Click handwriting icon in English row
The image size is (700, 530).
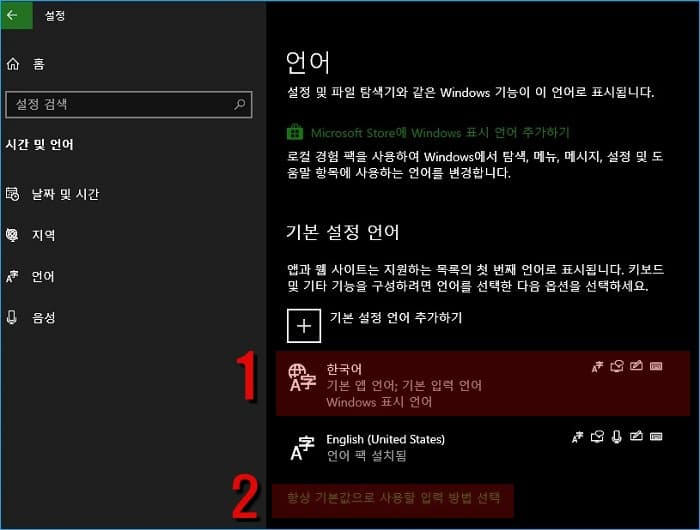(x=636, y=436)
